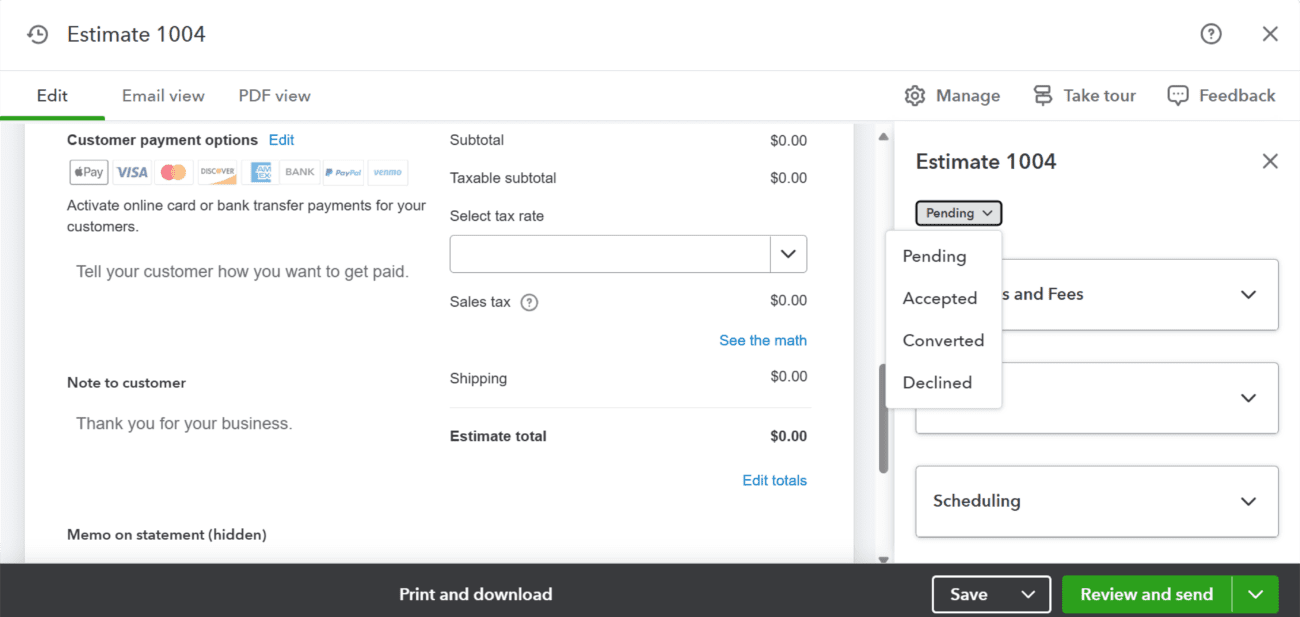
Task: Click the Apple Pay payment icon
Action: click(x=89, y=172)
